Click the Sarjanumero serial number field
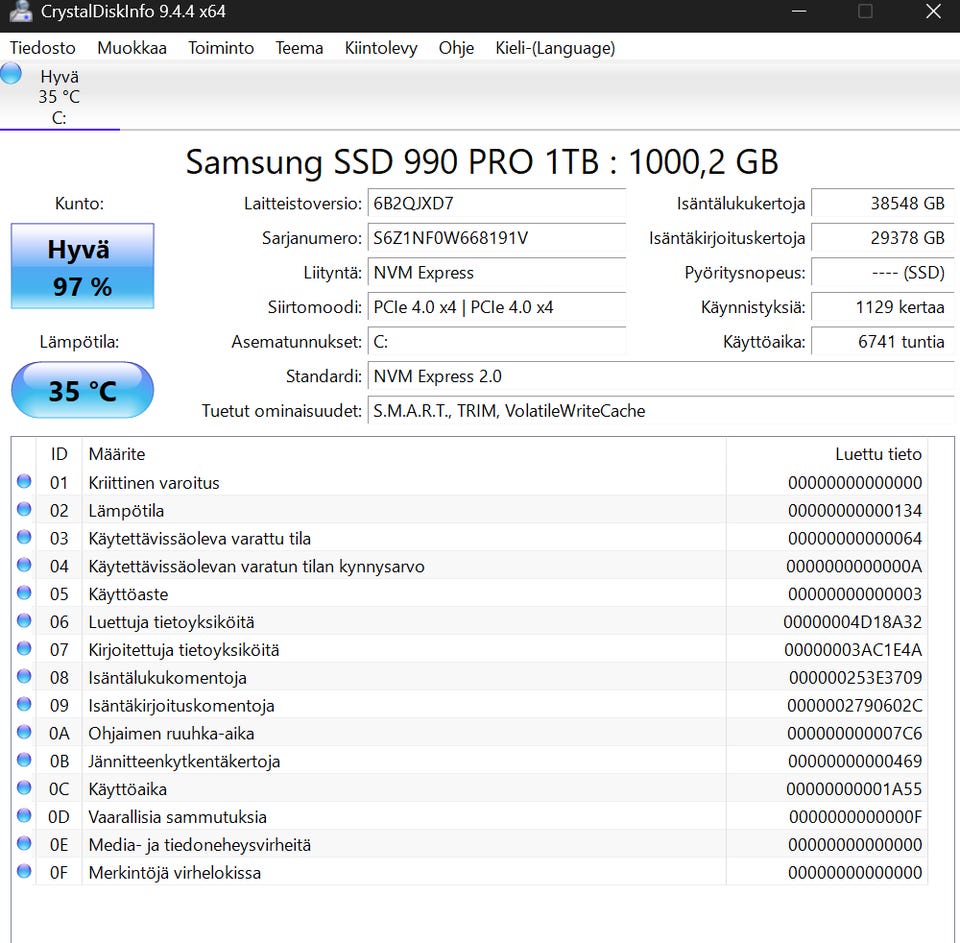Image resolution: width=960 pixels, height=943 pixels. (496, 238)
